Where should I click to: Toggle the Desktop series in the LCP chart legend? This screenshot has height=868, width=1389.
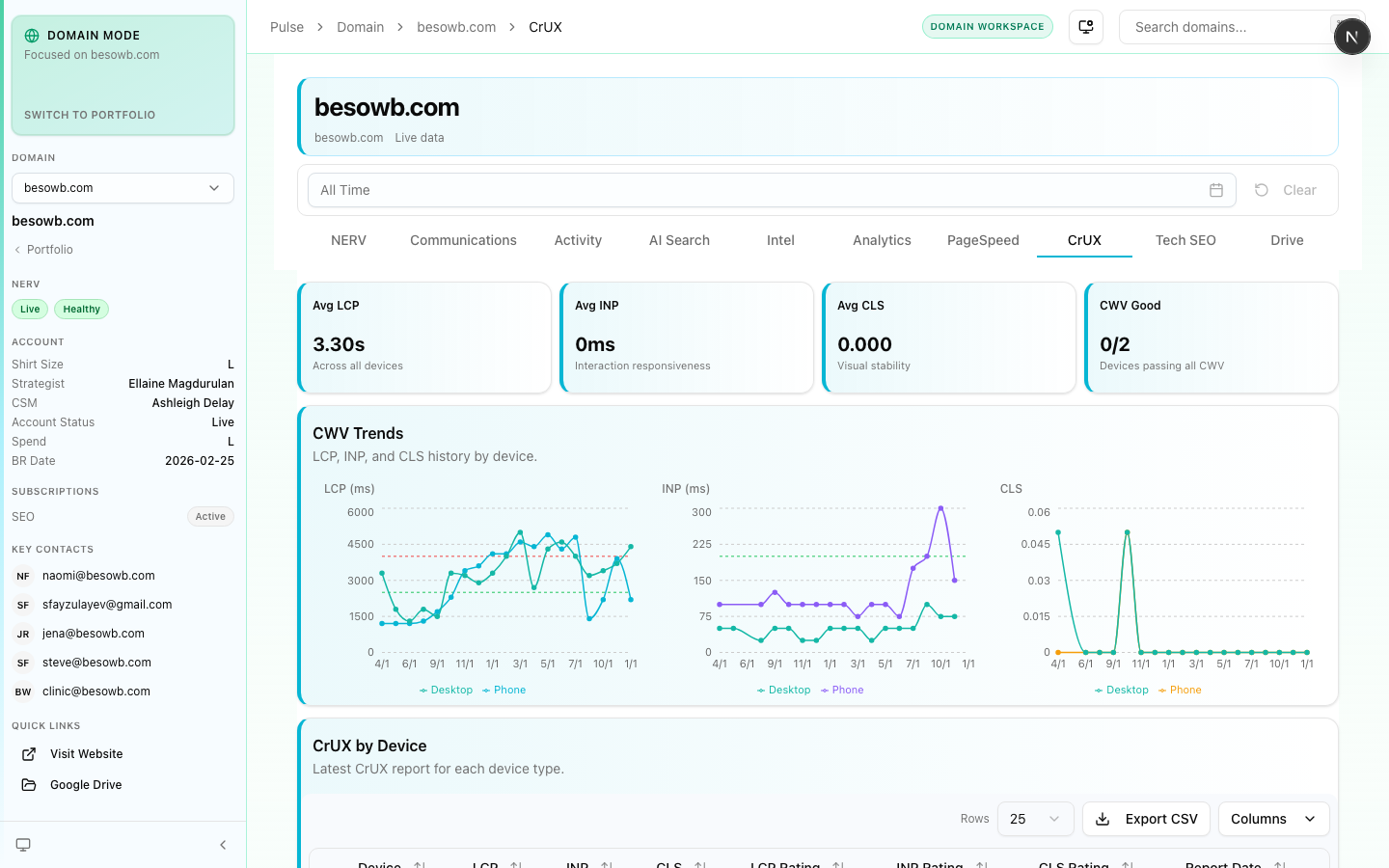pos(446,691)
